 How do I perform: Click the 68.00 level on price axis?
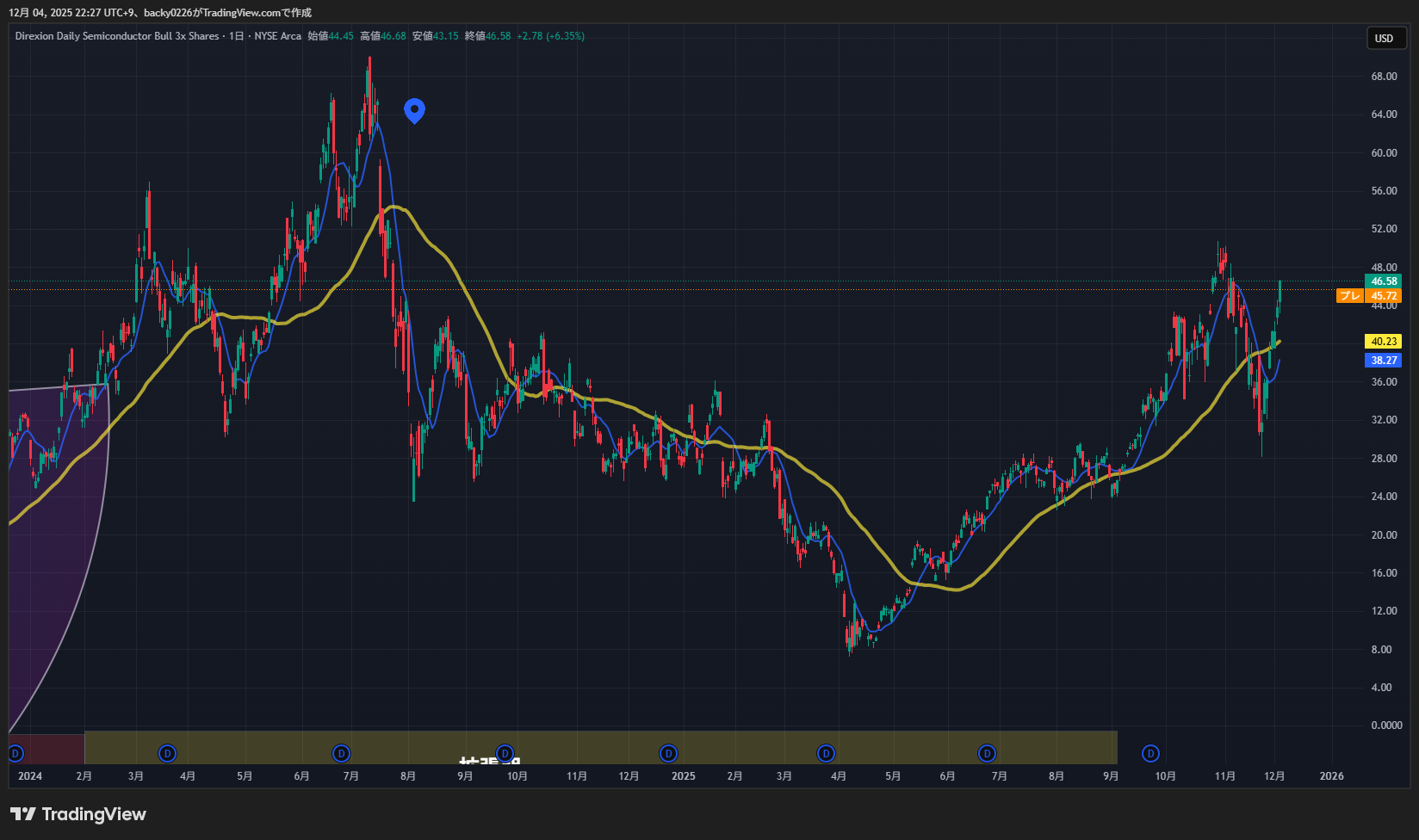point(1384,77)
